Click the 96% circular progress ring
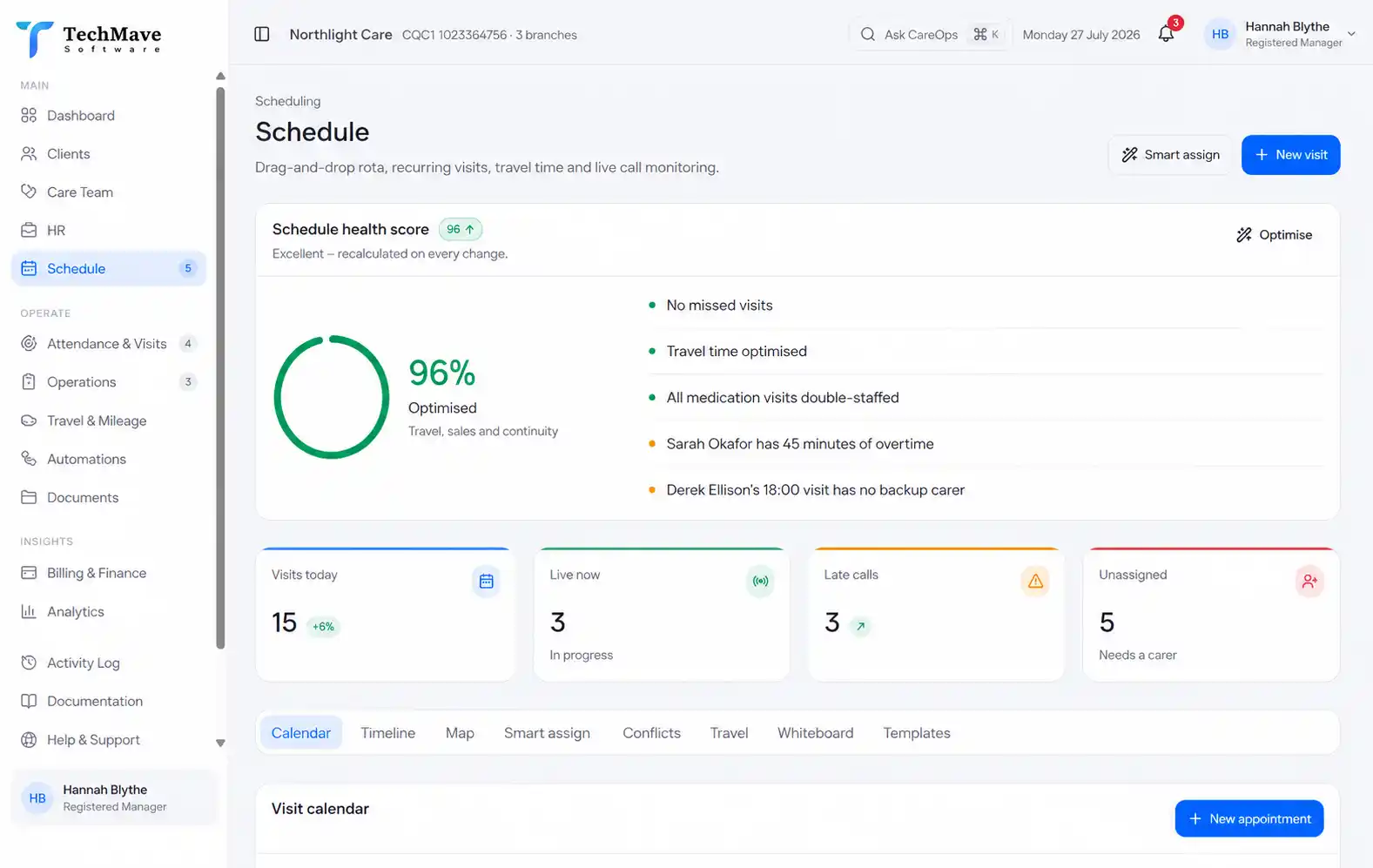The width and height of the screenshot is (1373, 868). point(332,397)
